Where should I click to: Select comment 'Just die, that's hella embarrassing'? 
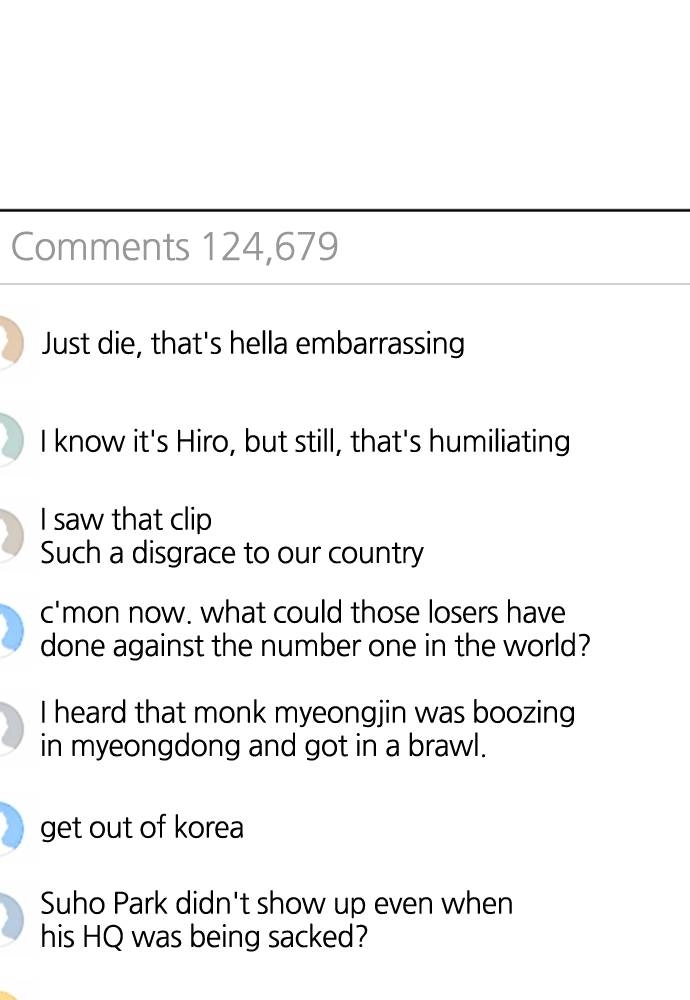tap(253, 343)
